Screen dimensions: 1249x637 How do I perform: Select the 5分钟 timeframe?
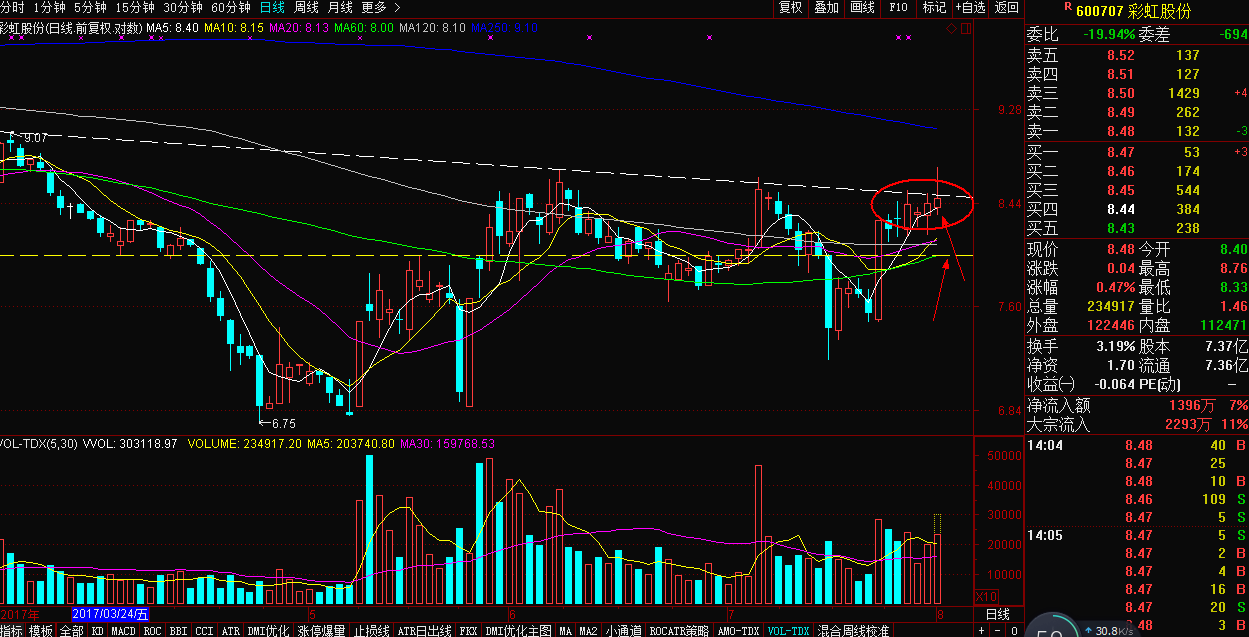pos(90,7)
